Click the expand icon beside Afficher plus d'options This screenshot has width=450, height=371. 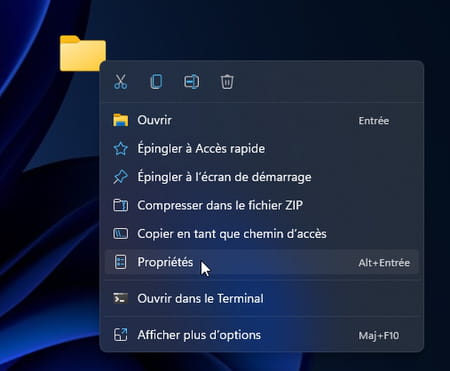120,335
